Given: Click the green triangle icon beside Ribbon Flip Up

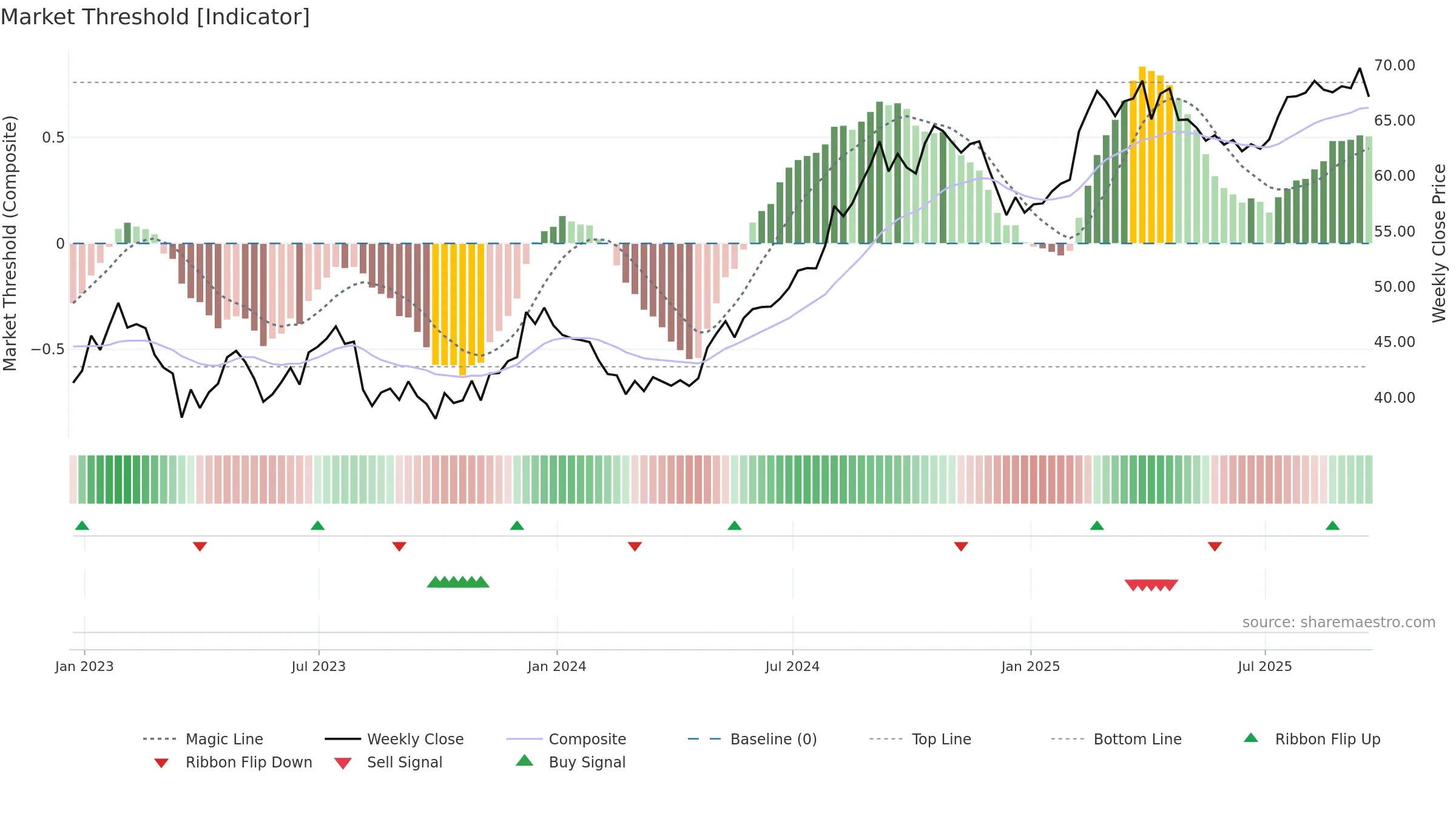Looking at the screenshot, I should coord(1251,738).
